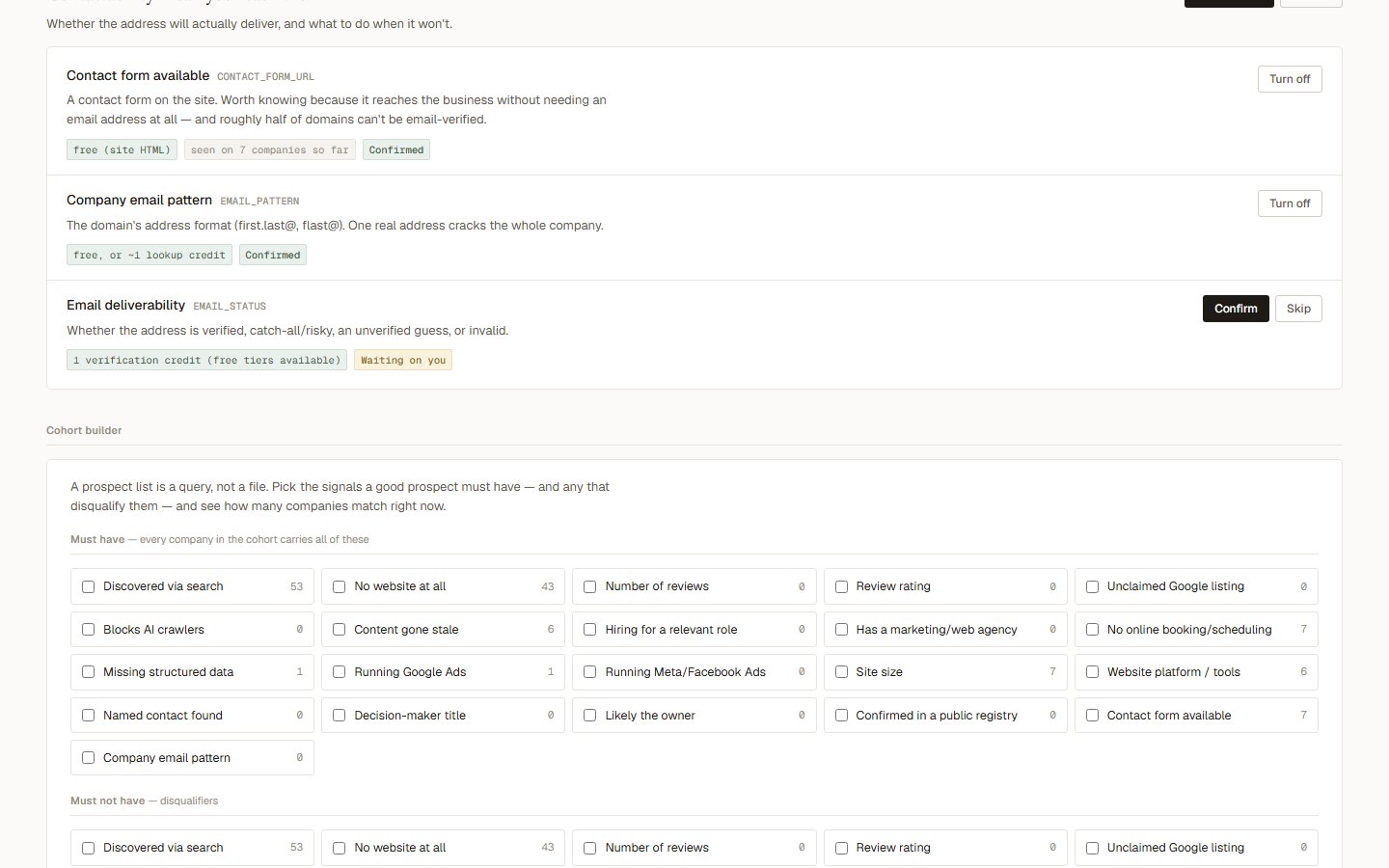The height and width of the screenshot is (868, 1389).
Task: Check 'Website platform / tools' checkbox
Action: click(1092, 672)
